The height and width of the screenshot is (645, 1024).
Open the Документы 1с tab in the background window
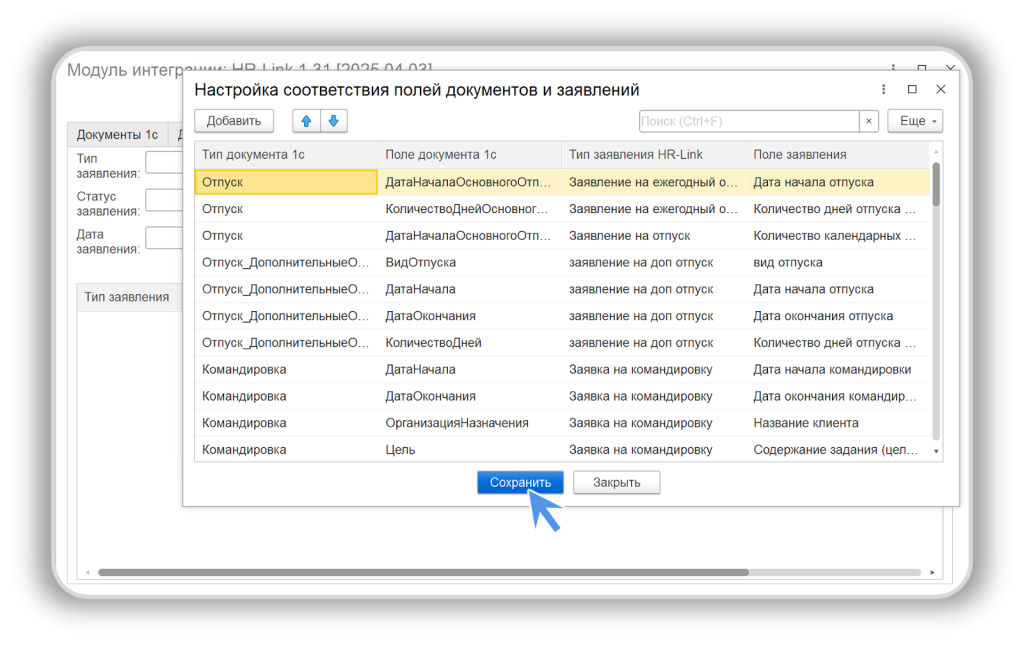click(117, 134)
